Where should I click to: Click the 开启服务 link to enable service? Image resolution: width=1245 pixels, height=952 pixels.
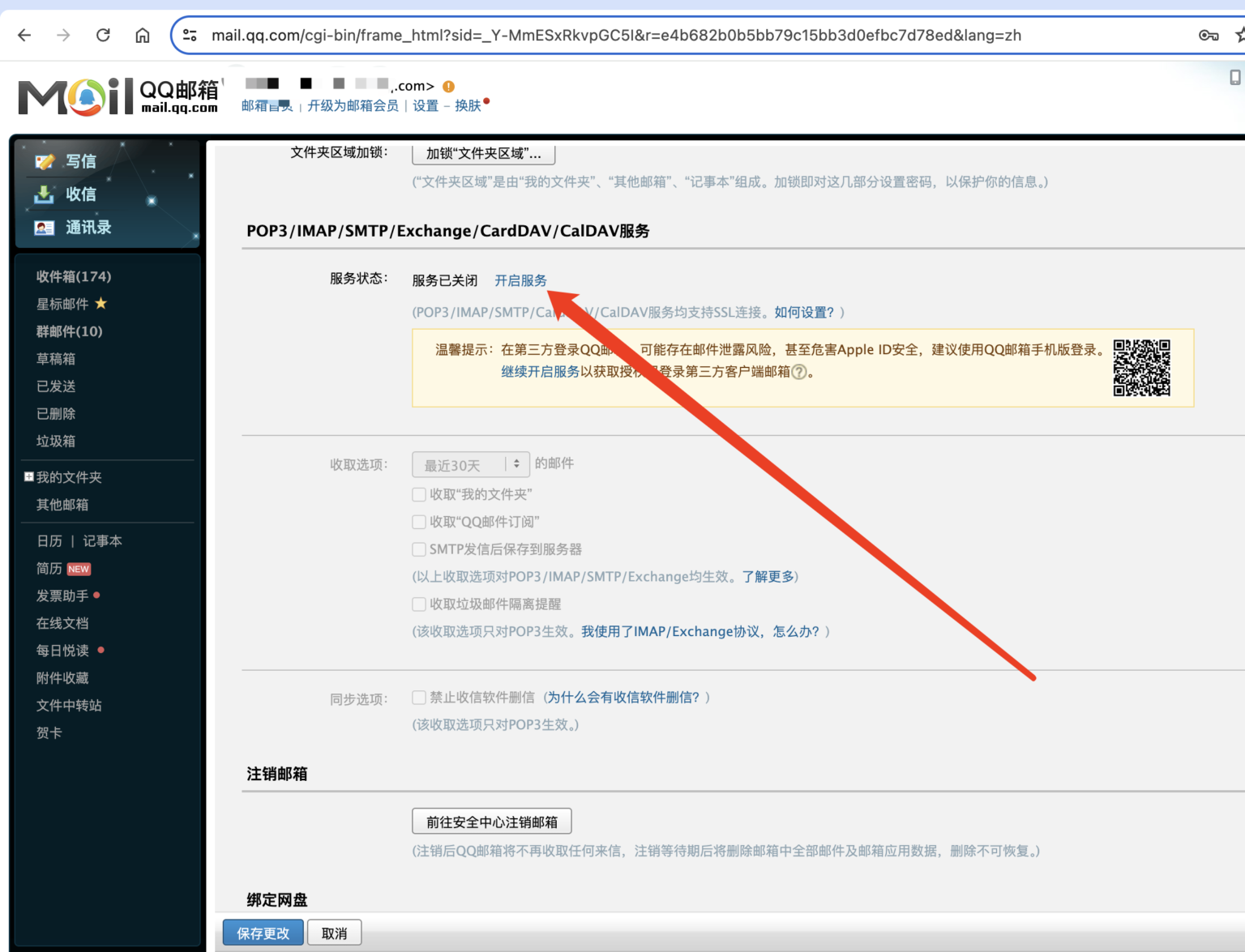pyautogui.click(x=520, y=281)
